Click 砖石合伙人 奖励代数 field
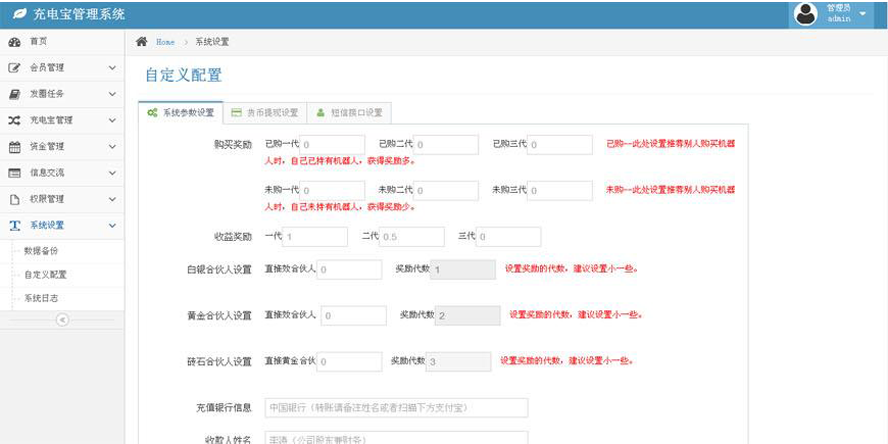This screenshot has height=444, width=888. 458,361
